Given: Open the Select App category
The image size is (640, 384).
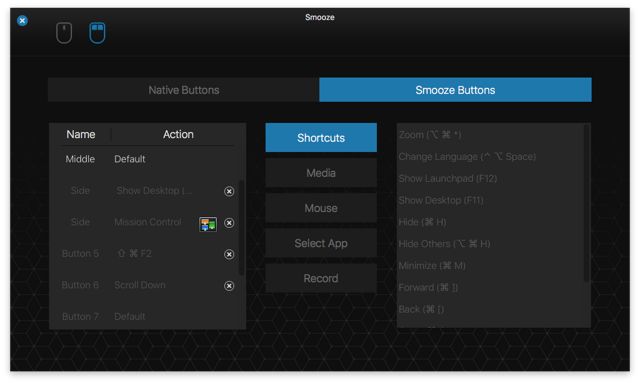Looking at the screenshot, I should pos(321,243).
